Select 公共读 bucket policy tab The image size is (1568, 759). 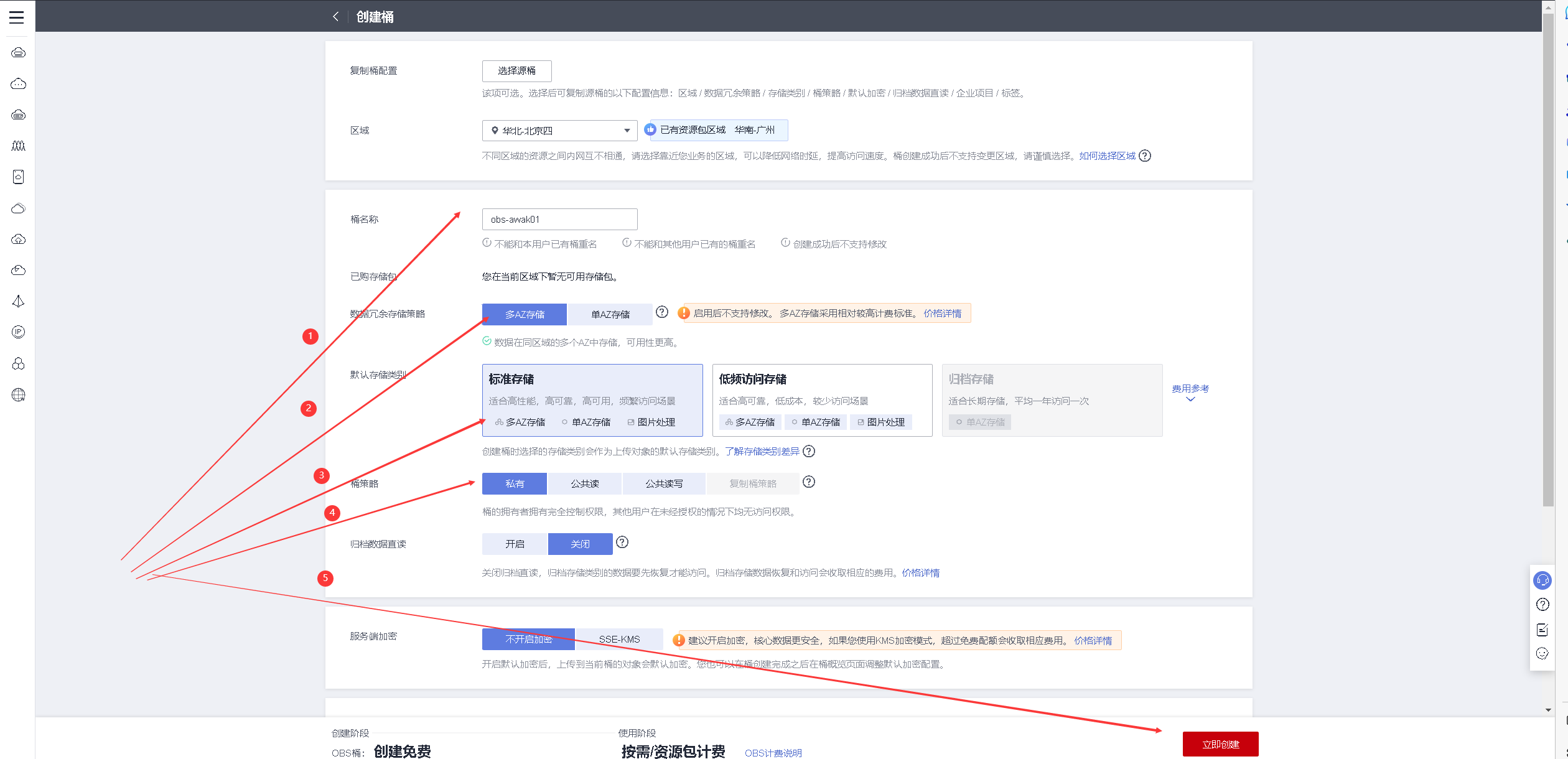[x=584, y=483]
